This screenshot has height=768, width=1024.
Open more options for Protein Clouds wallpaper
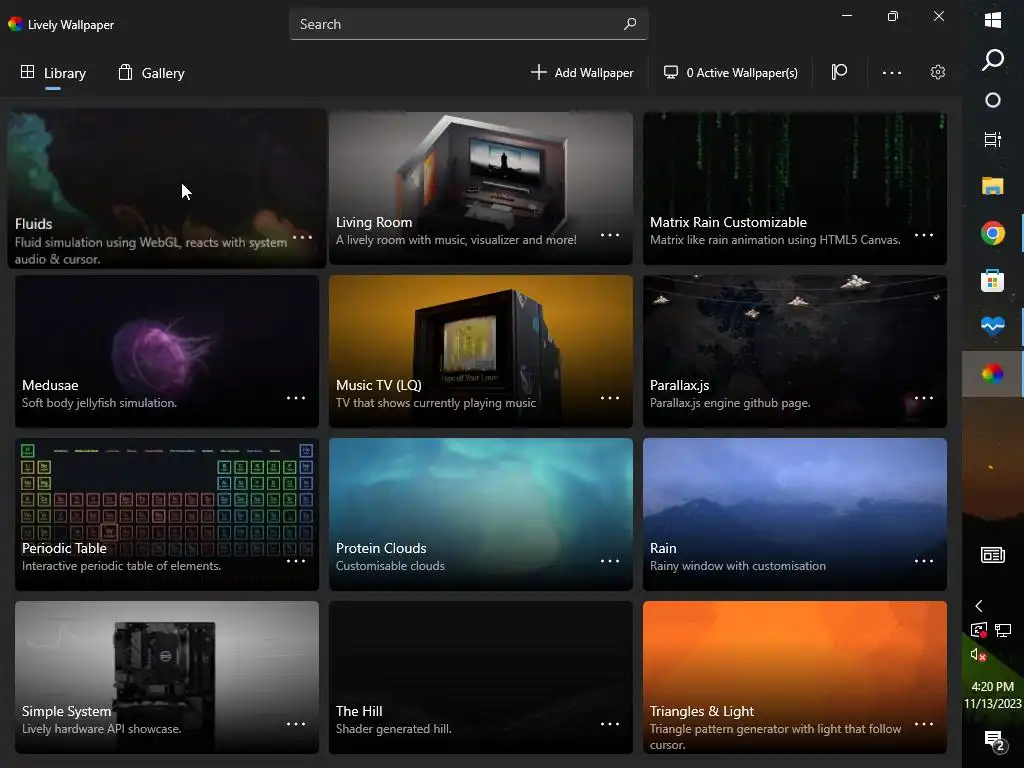pos(609,561)
